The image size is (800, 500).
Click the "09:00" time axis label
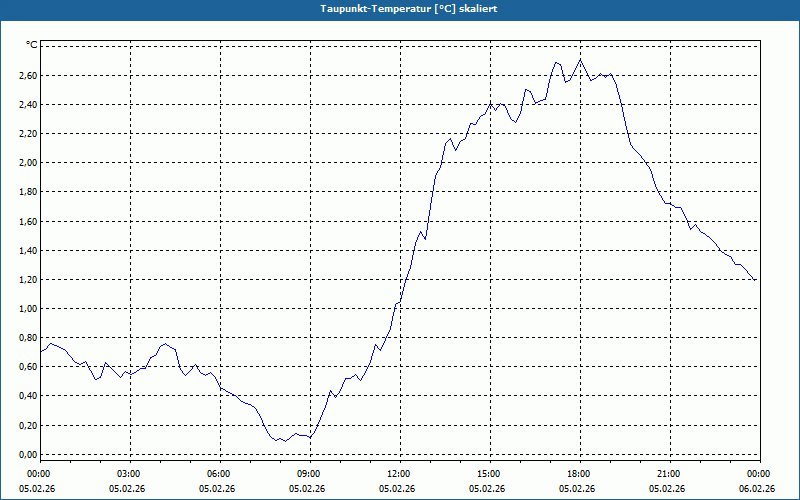[x=310, y=474]
